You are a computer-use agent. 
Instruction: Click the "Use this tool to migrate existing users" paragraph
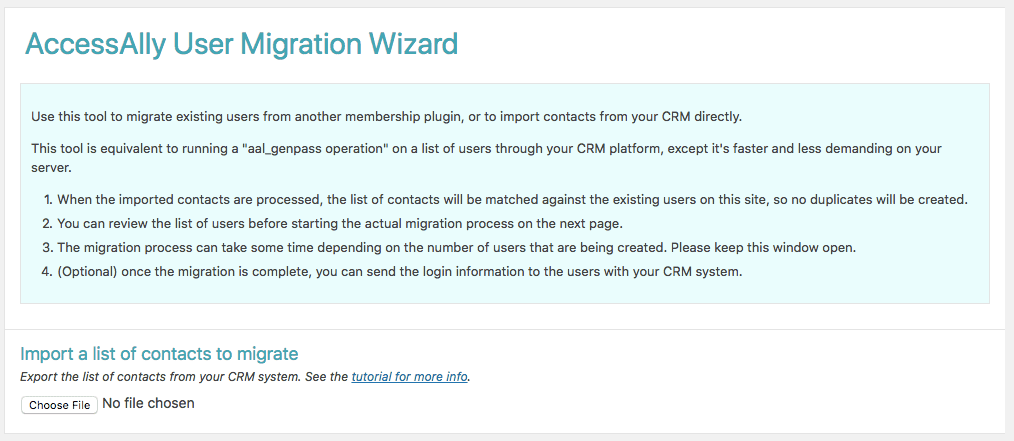[385, 118]
